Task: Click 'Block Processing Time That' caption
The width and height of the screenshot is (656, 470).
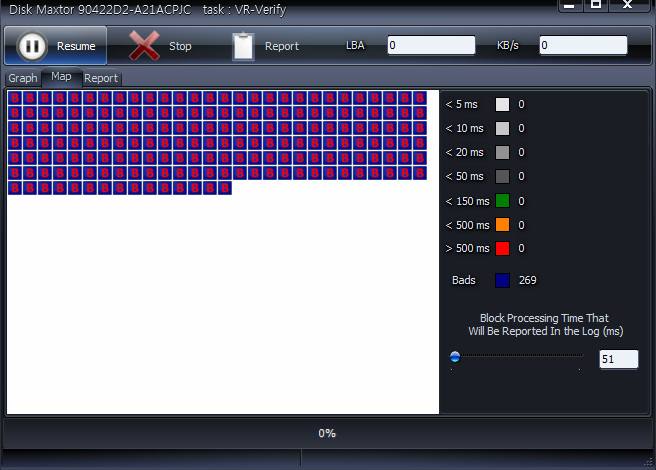Action: 544,318
